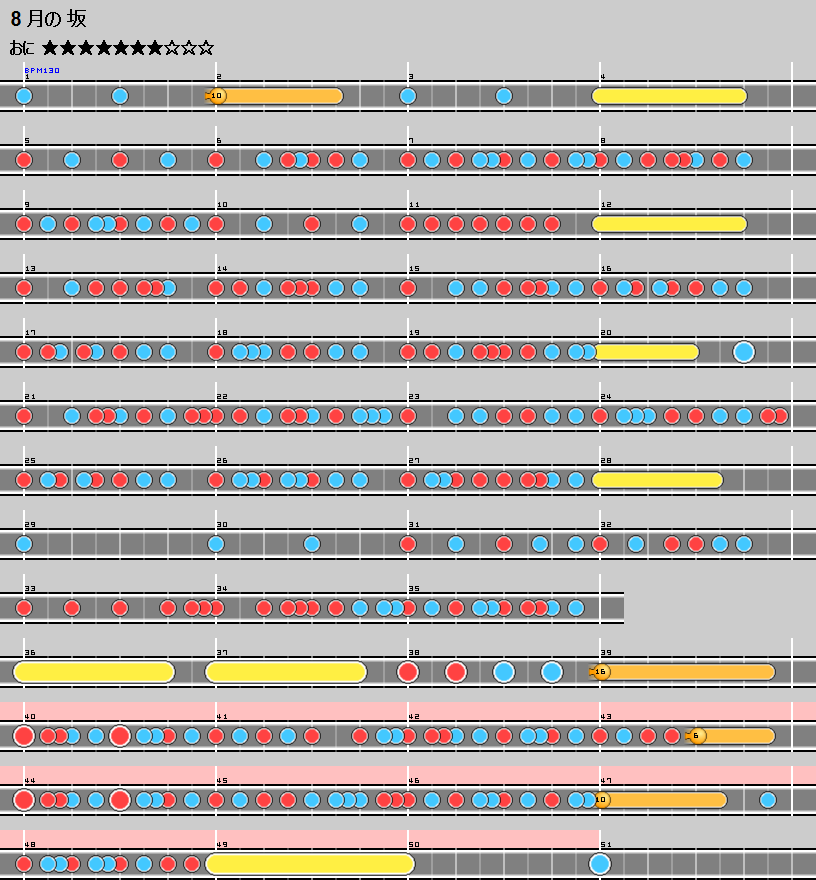Select the large blue note at measure 51
The width and height of the screenshot is (816, 880).
600,864
